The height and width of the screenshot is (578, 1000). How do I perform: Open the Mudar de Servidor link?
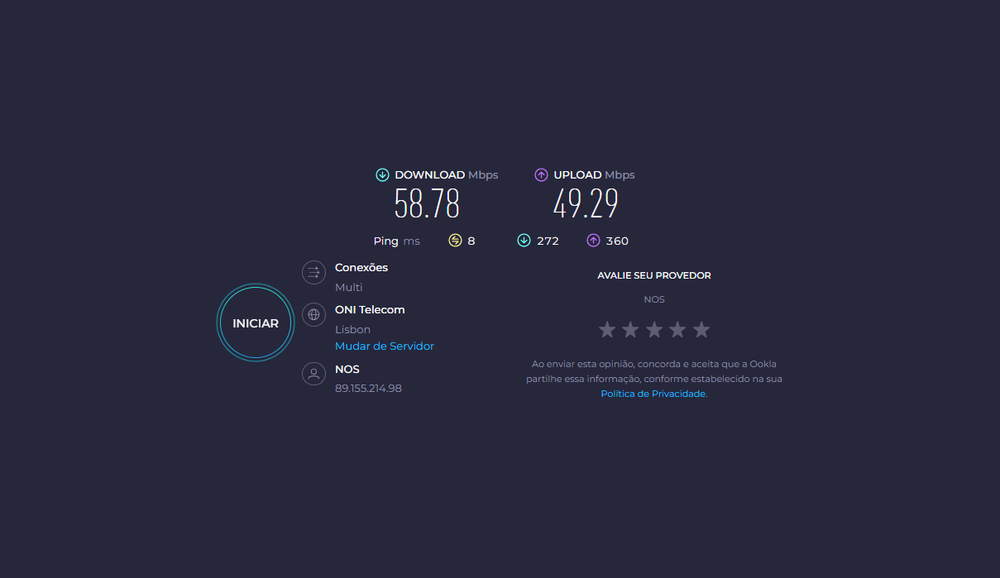coord(384,346)
